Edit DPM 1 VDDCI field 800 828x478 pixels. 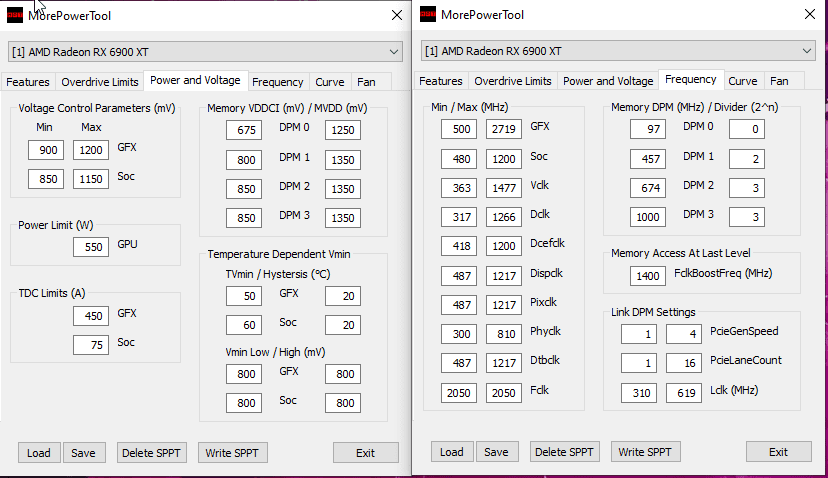pyautogui.click(x=244, y=160)
